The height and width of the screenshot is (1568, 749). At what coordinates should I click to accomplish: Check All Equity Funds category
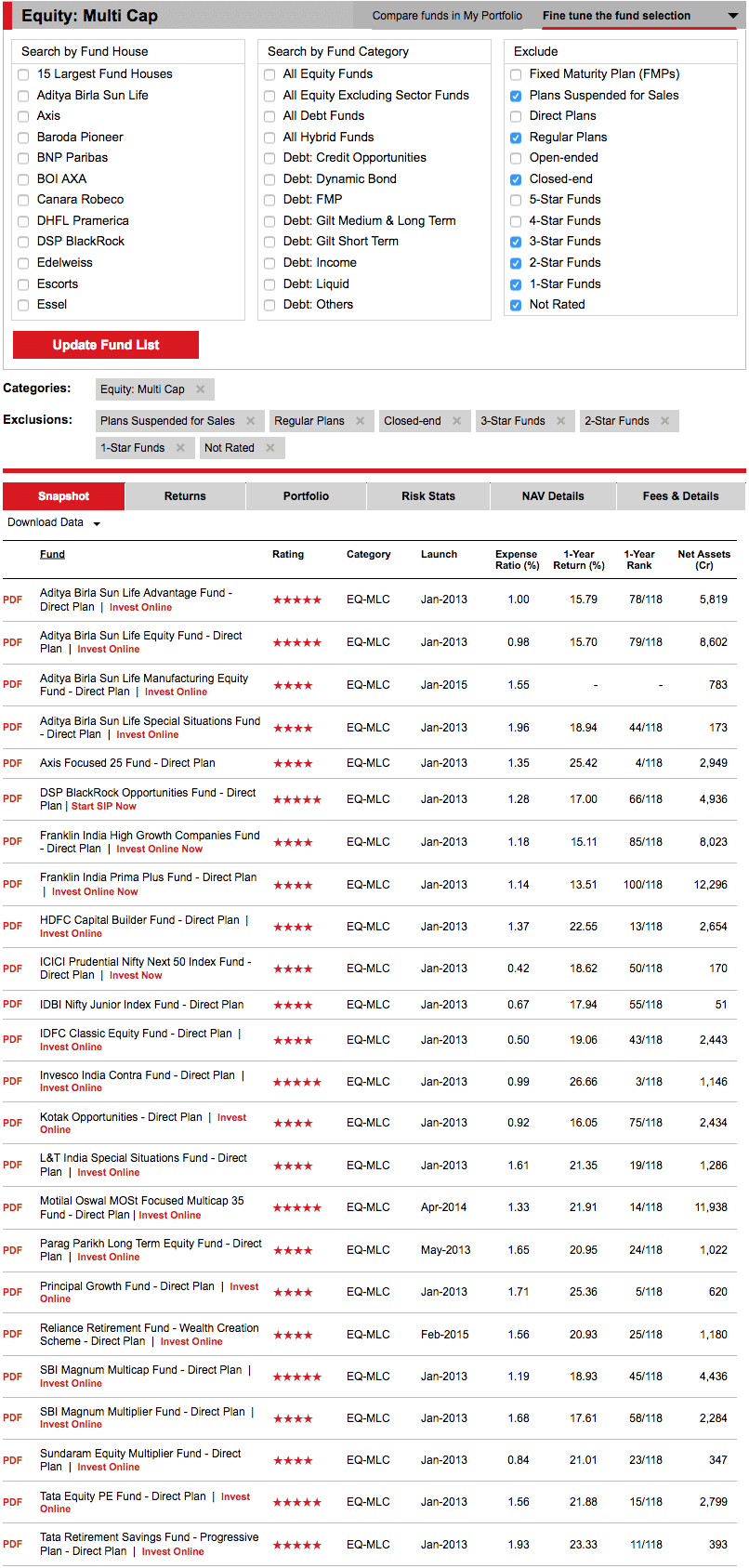269,74
